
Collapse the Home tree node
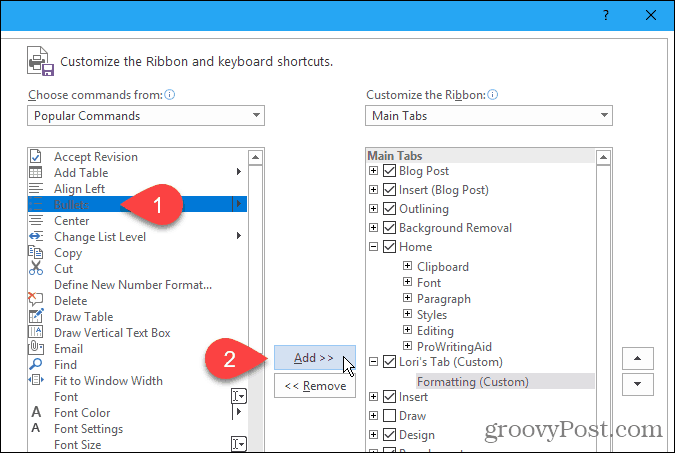373,246
